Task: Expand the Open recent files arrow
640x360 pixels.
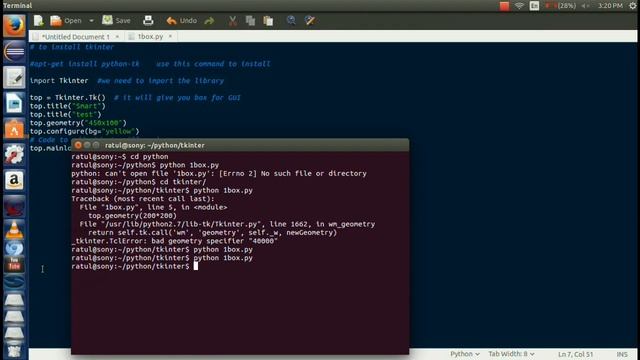Action: pos(91,20)
